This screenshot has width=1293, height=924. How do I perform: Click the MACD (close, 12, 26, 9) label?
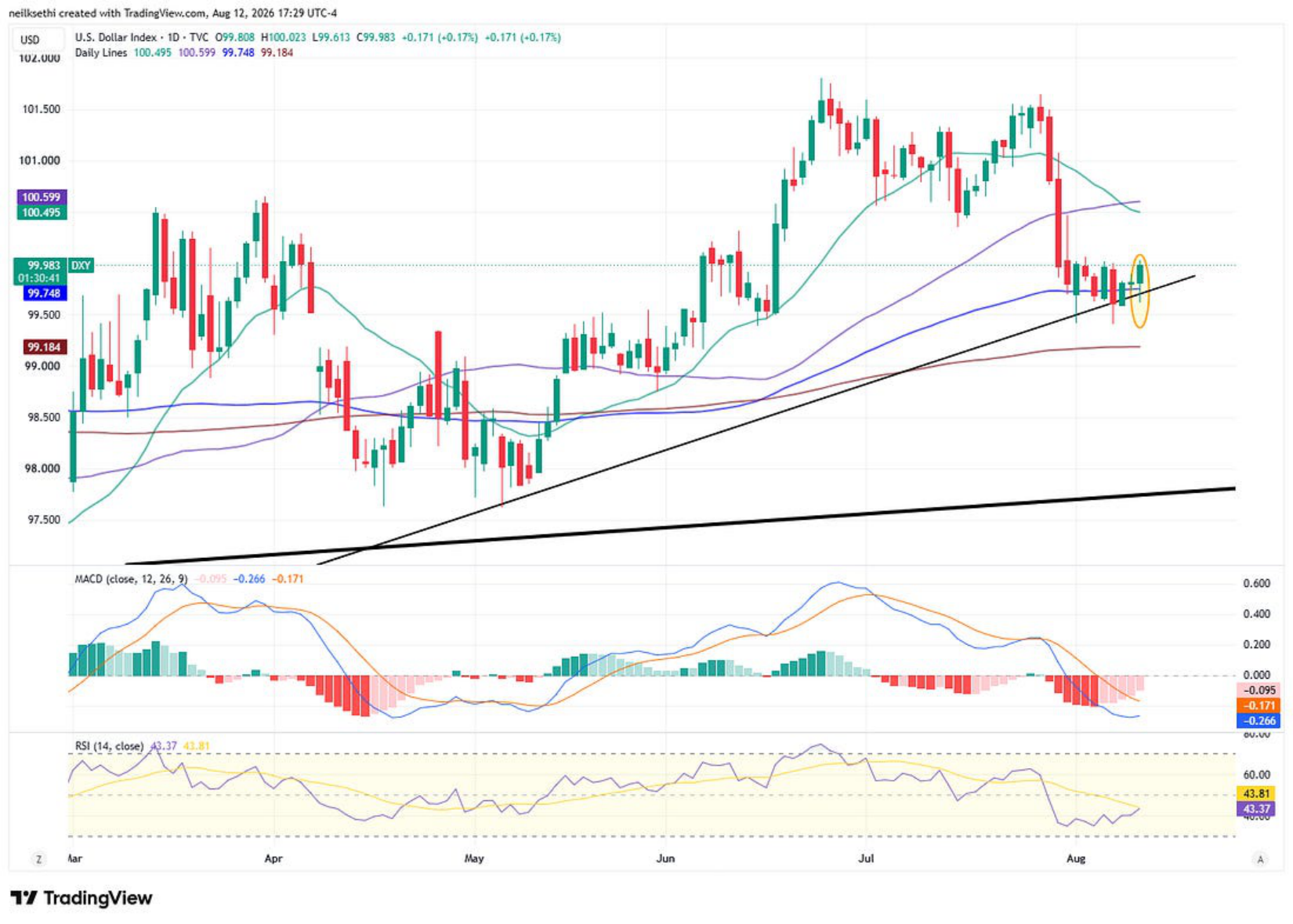[x=131, y=579]
